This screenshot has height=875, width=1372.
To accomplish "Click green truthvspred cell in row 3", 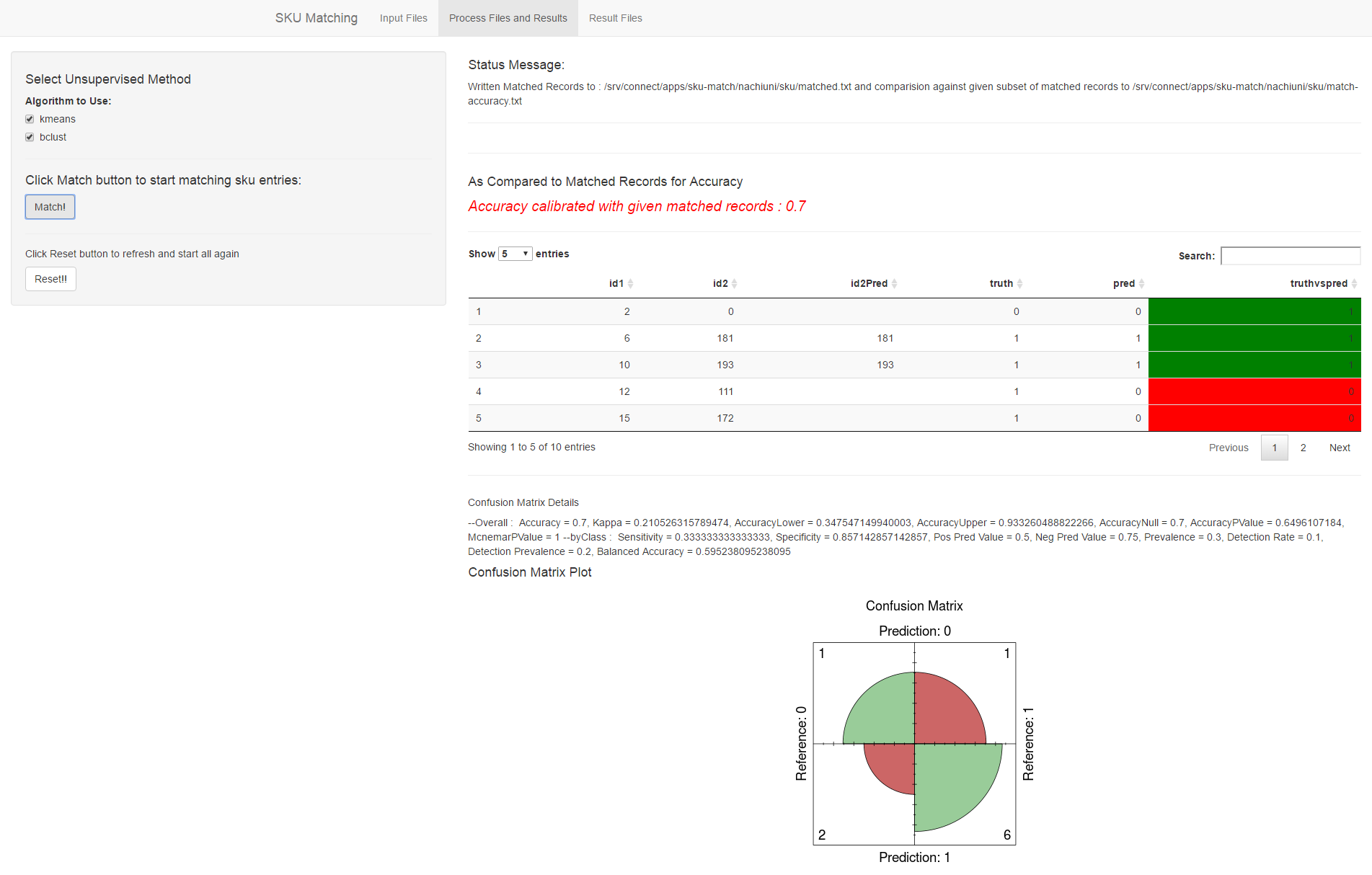I will tap(1254, 365).
